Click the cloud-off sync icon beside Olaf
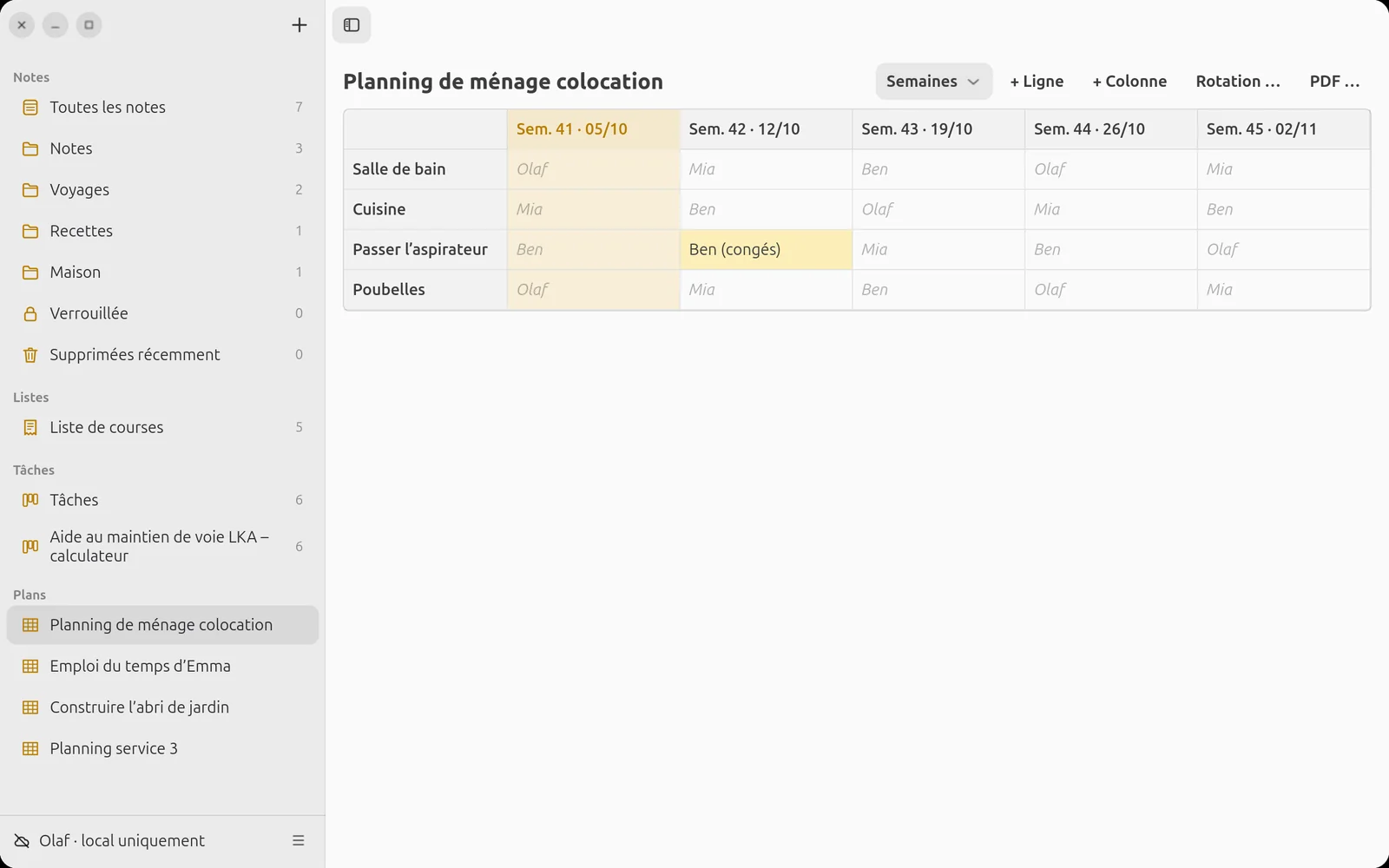1389x868 pixels. coord(22,840)
